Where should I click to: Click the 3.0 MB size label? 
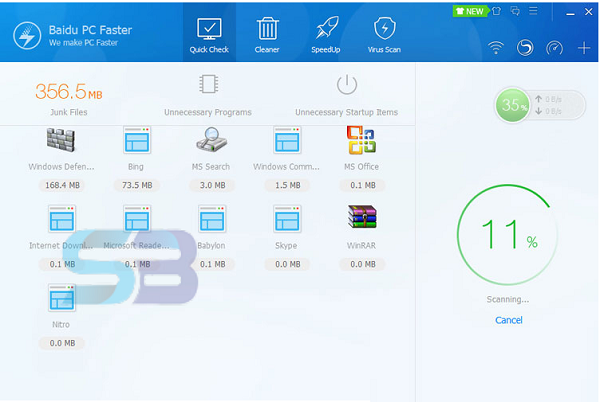tap(212, 186)
